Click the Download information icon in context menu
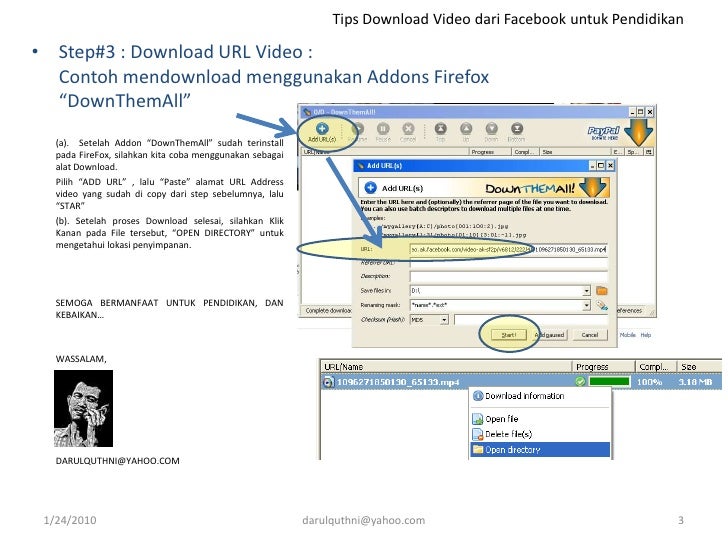The height and width of the screenshot is (546, 728). [x=478, y=396]
